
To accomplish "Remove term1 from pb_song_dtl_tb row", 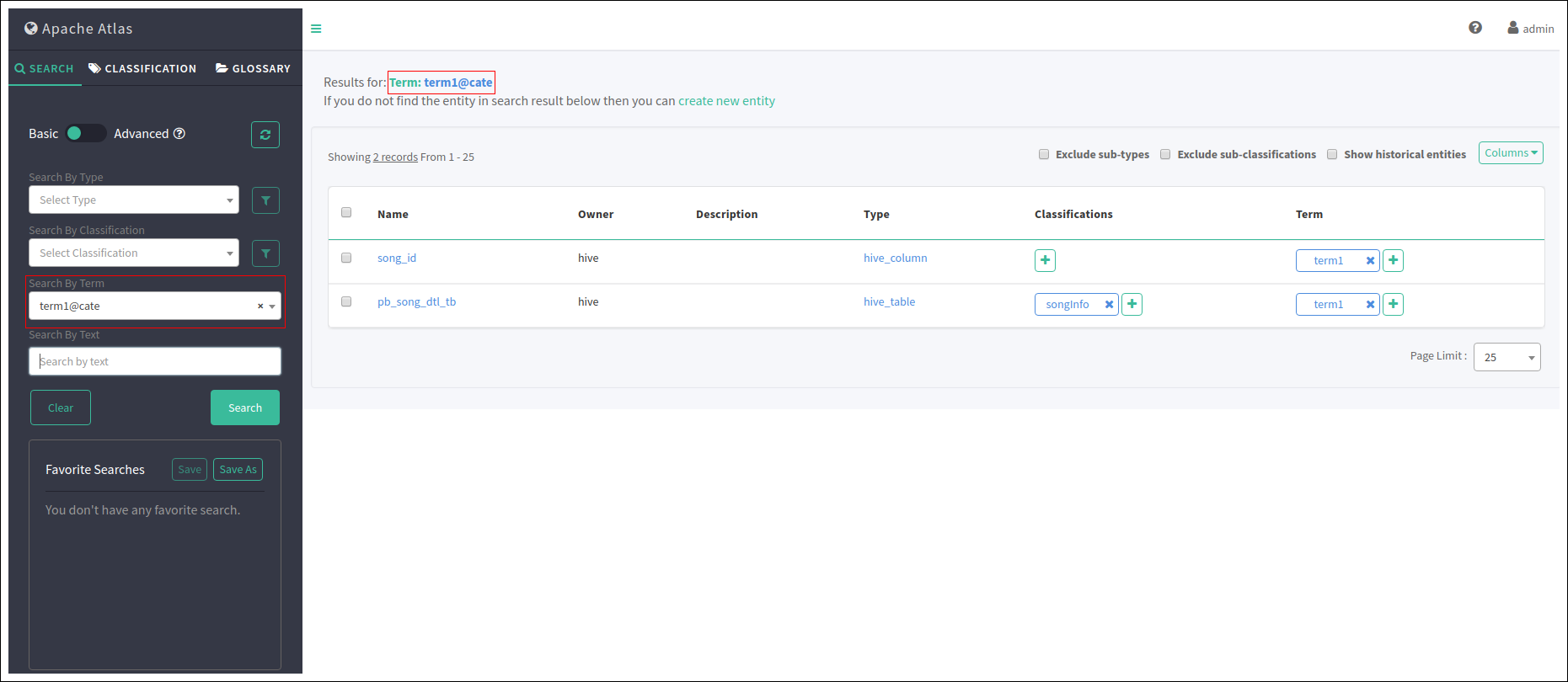I will point(1370,305).
